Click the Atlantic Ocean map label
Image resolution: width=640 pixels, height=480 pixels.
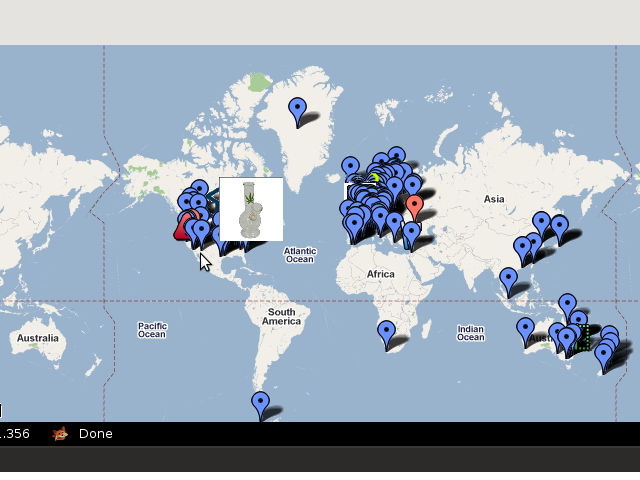300,255
